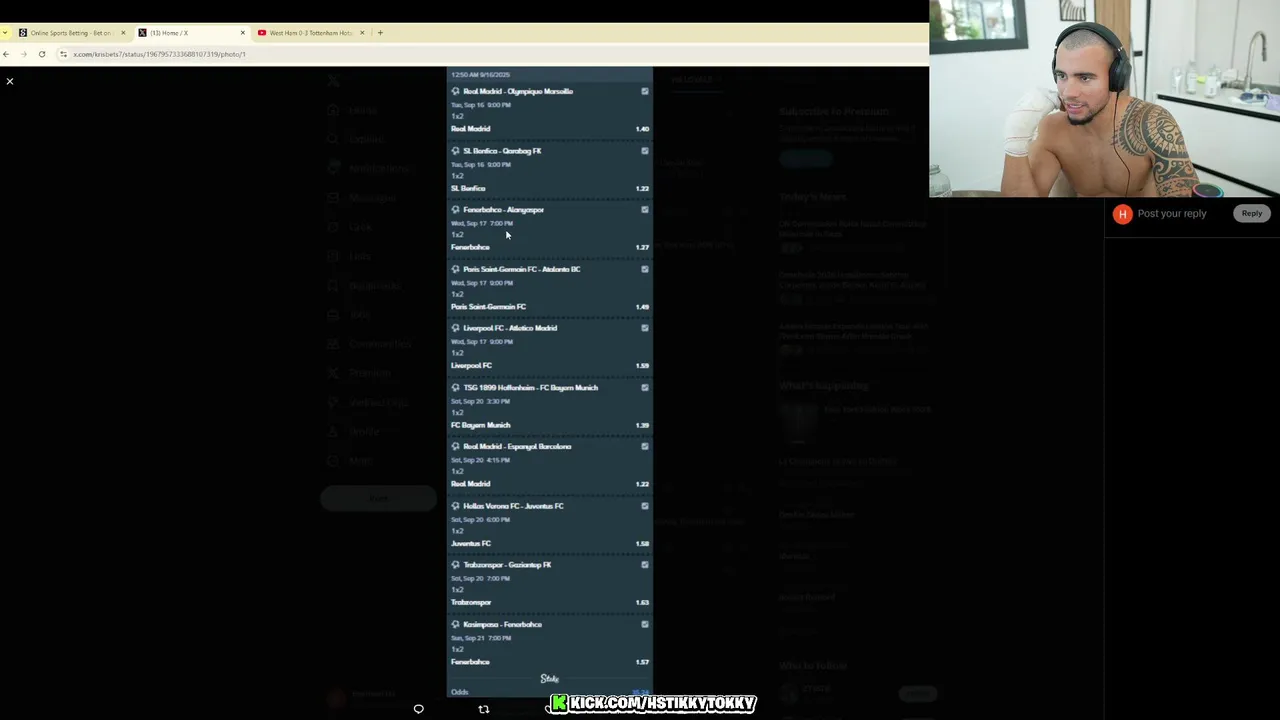Viewport: 1280px width, 720px height.
Task: Click the reply comment icon under the photo
Action: (419, 709)
